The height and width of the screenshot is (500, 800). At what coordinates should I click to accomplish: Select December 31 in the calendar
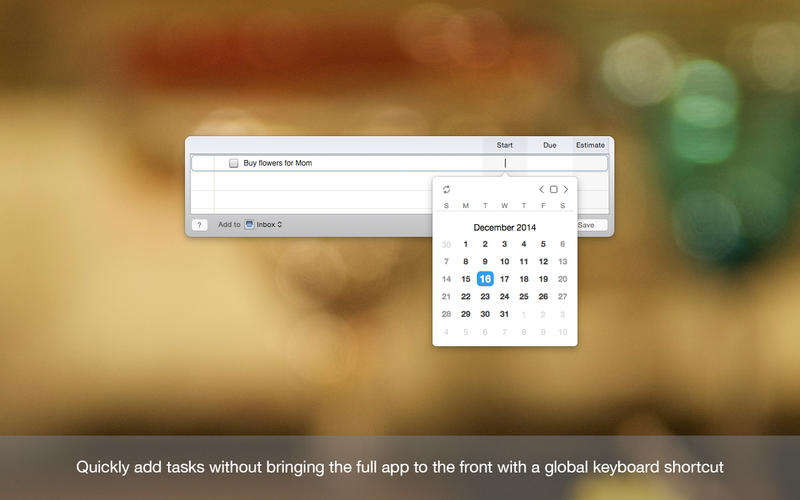click(505, 314)
